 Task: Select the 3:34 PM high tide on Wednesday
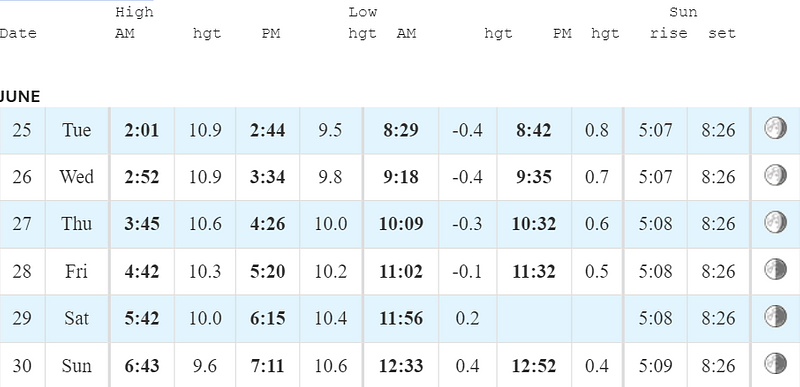coord(267,177)
